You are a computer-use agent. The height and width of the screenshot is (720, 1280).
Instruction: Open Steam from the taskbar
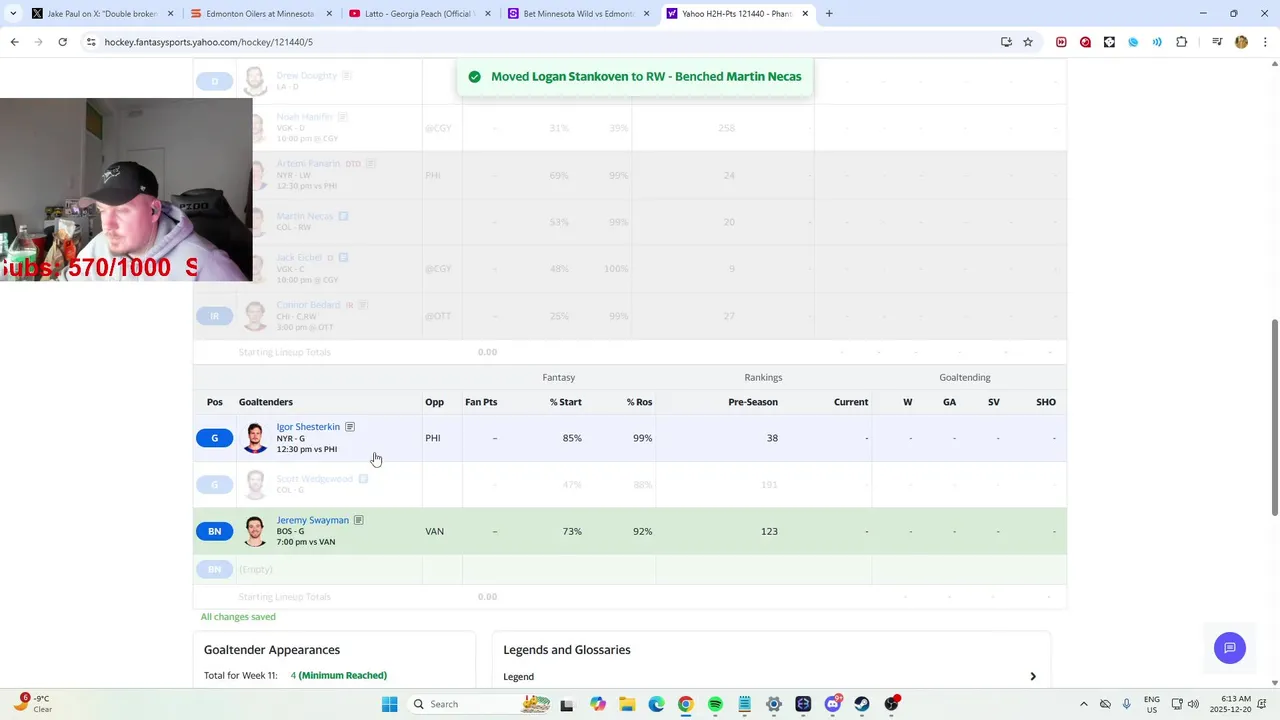click(862, 704)
